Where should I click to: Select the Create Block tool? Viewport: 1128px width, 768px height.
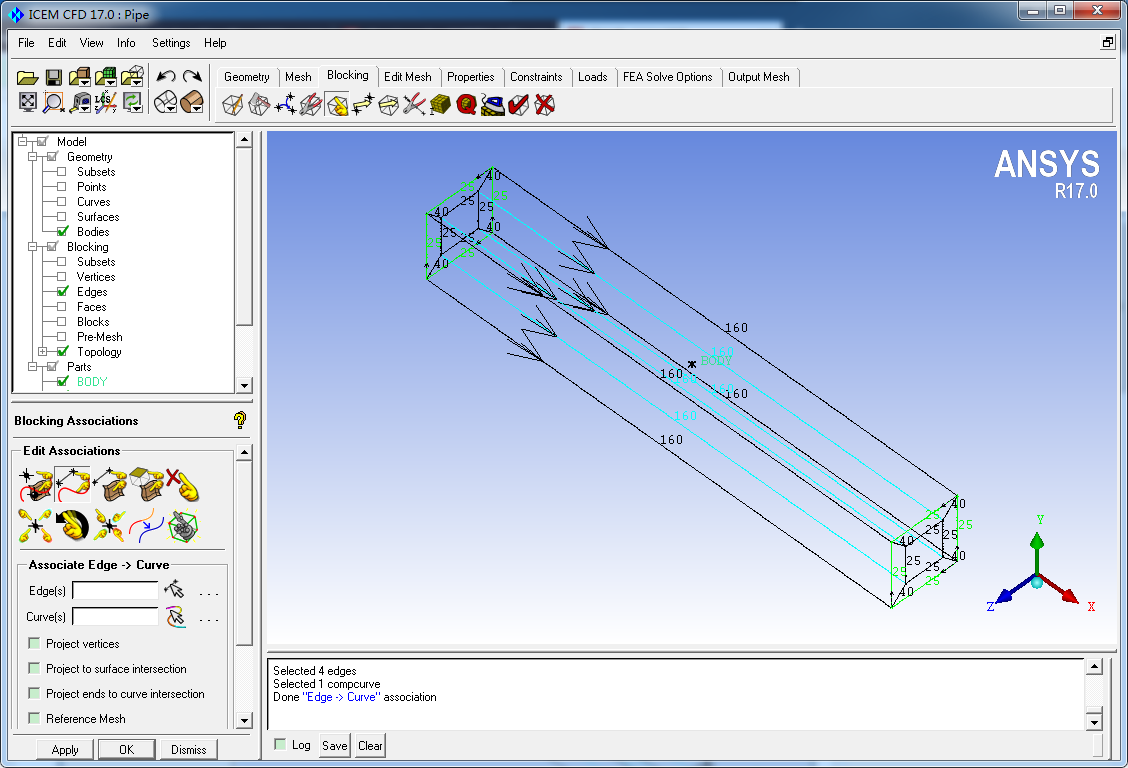tap(232, 105)
